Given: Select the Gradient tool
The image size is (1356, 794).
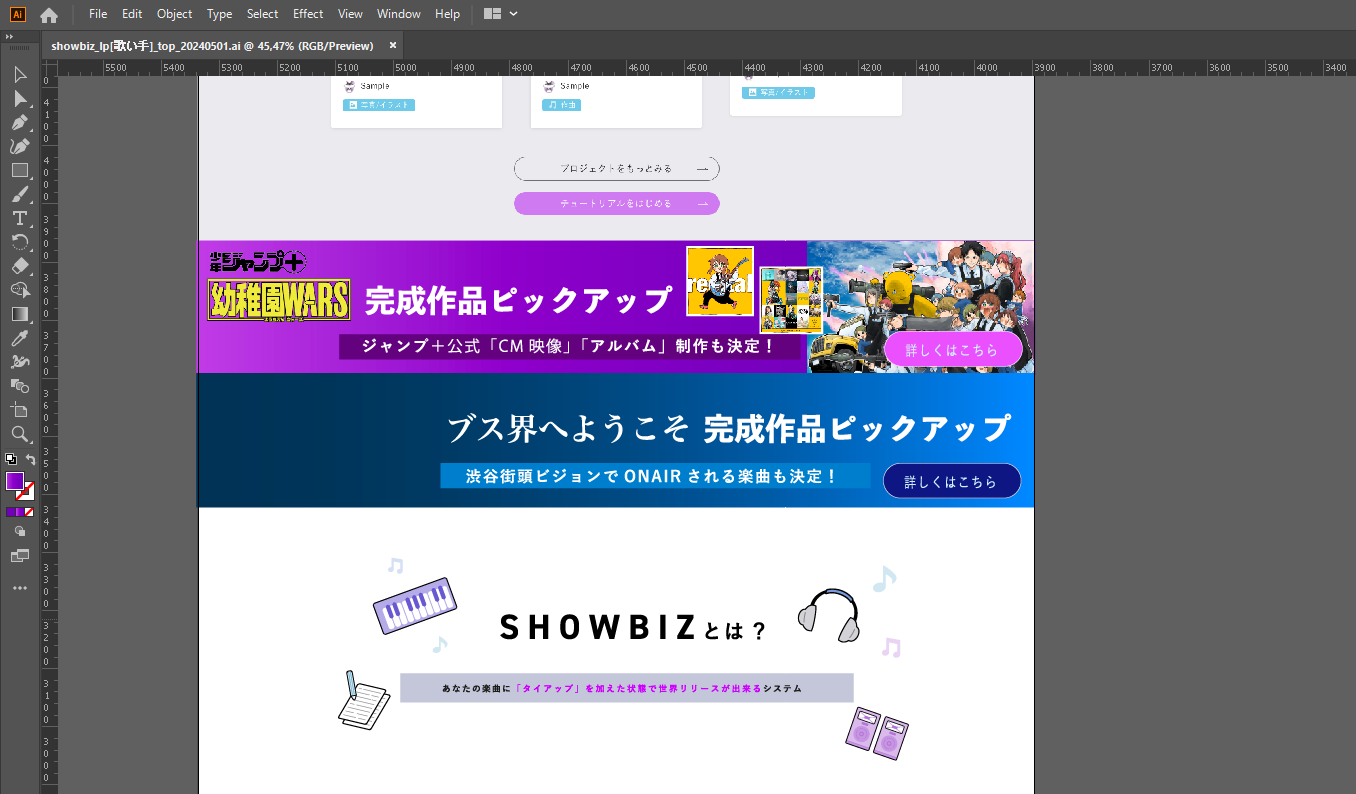Looking at the screenshot, I should (20, 314).
